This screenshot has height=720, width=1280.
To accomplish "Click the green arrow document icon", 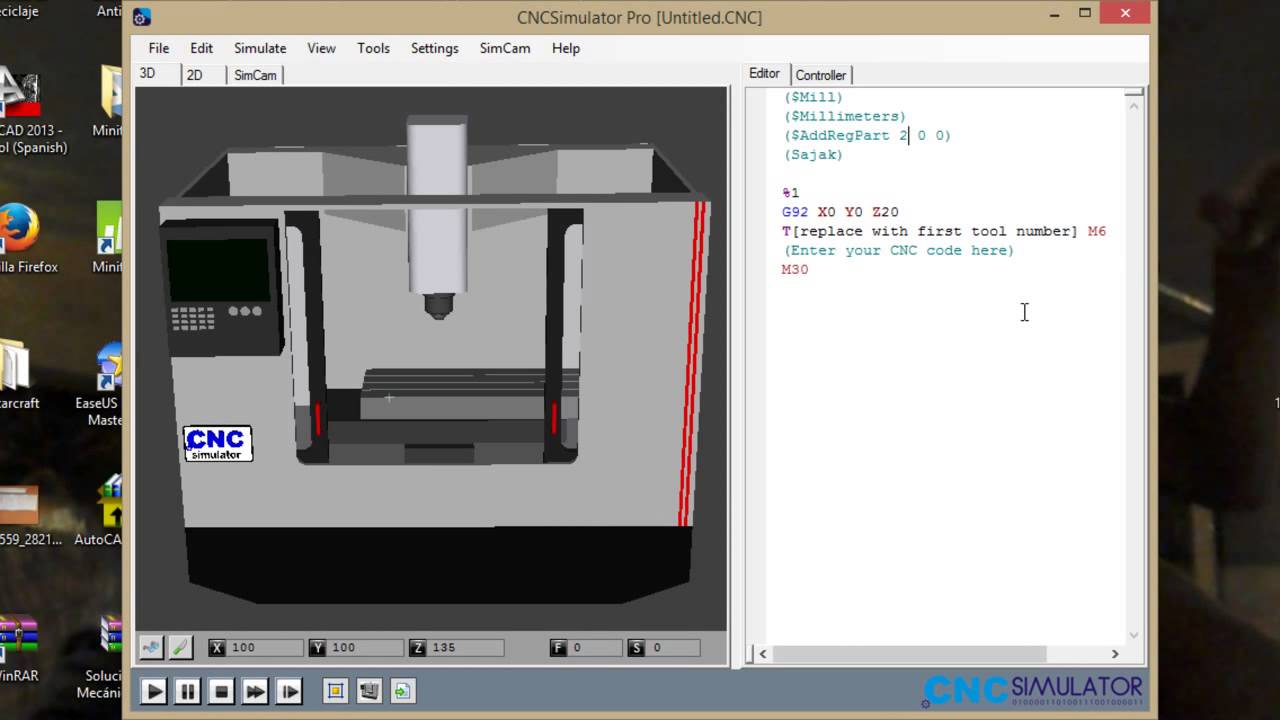I will pyautogui.click(x=401, y=691).
